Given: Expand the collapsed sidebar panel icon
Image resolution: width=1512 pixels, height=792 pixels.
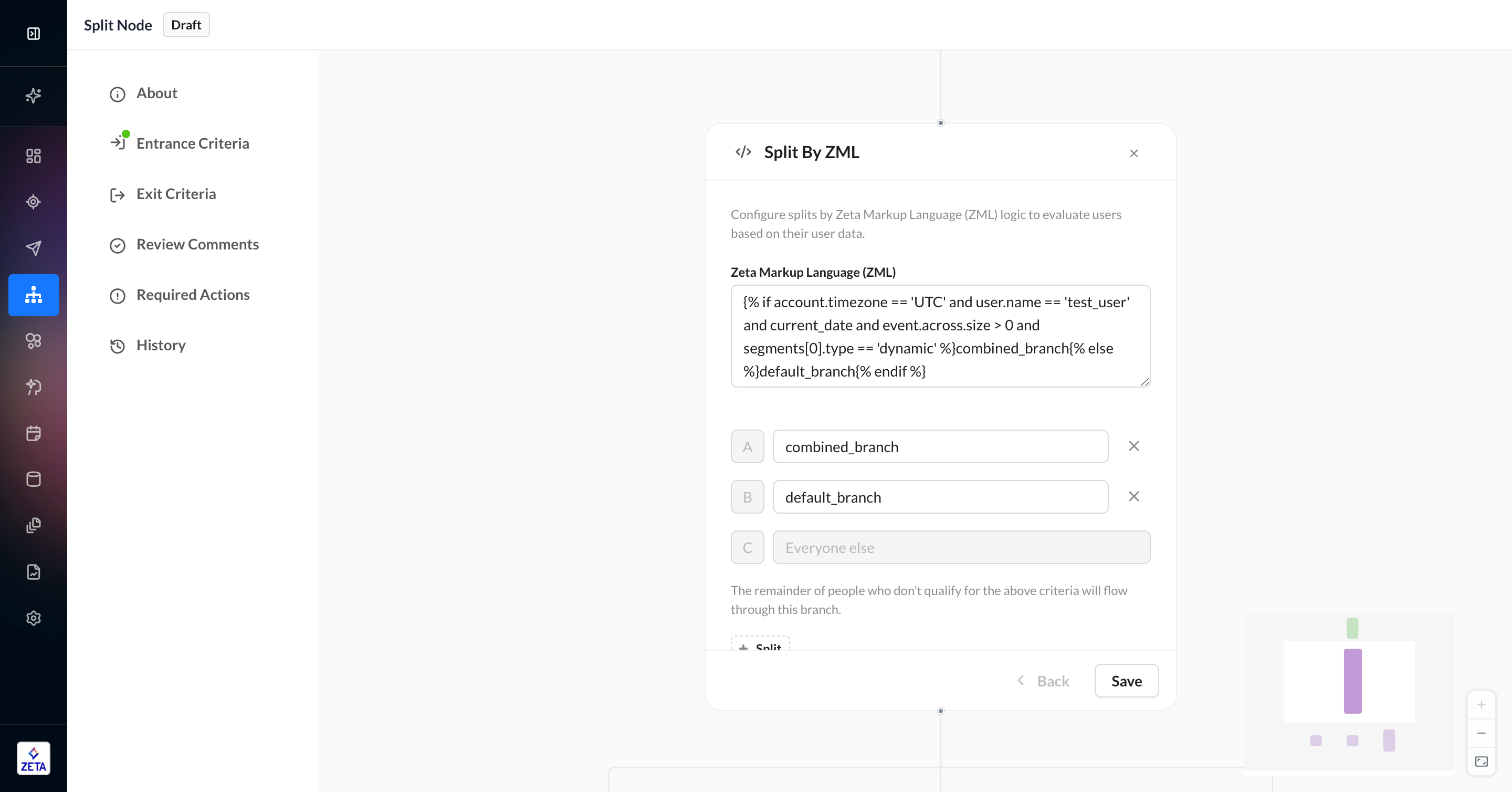Looking at the screenshot, I should pos(34,34).
